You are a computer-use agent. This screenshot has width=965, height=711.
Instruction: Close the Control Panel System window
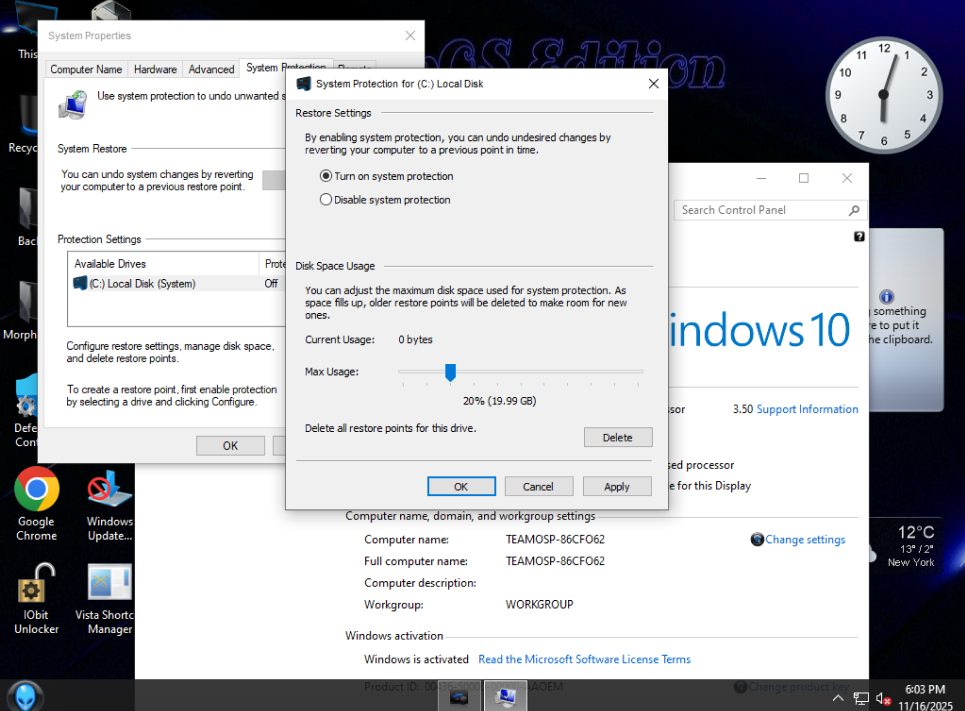coord(847,178)
